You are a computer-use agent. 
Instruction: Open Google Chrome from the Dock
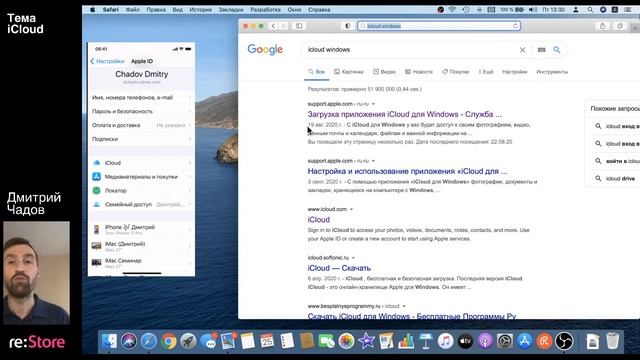click(169, 341)
